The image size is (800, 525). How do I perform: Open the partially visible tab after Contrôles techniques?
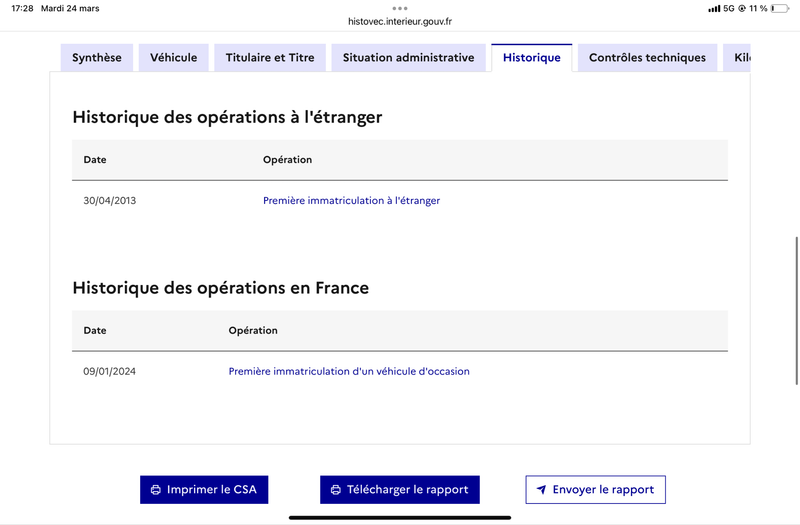click(x=741, y=58)
